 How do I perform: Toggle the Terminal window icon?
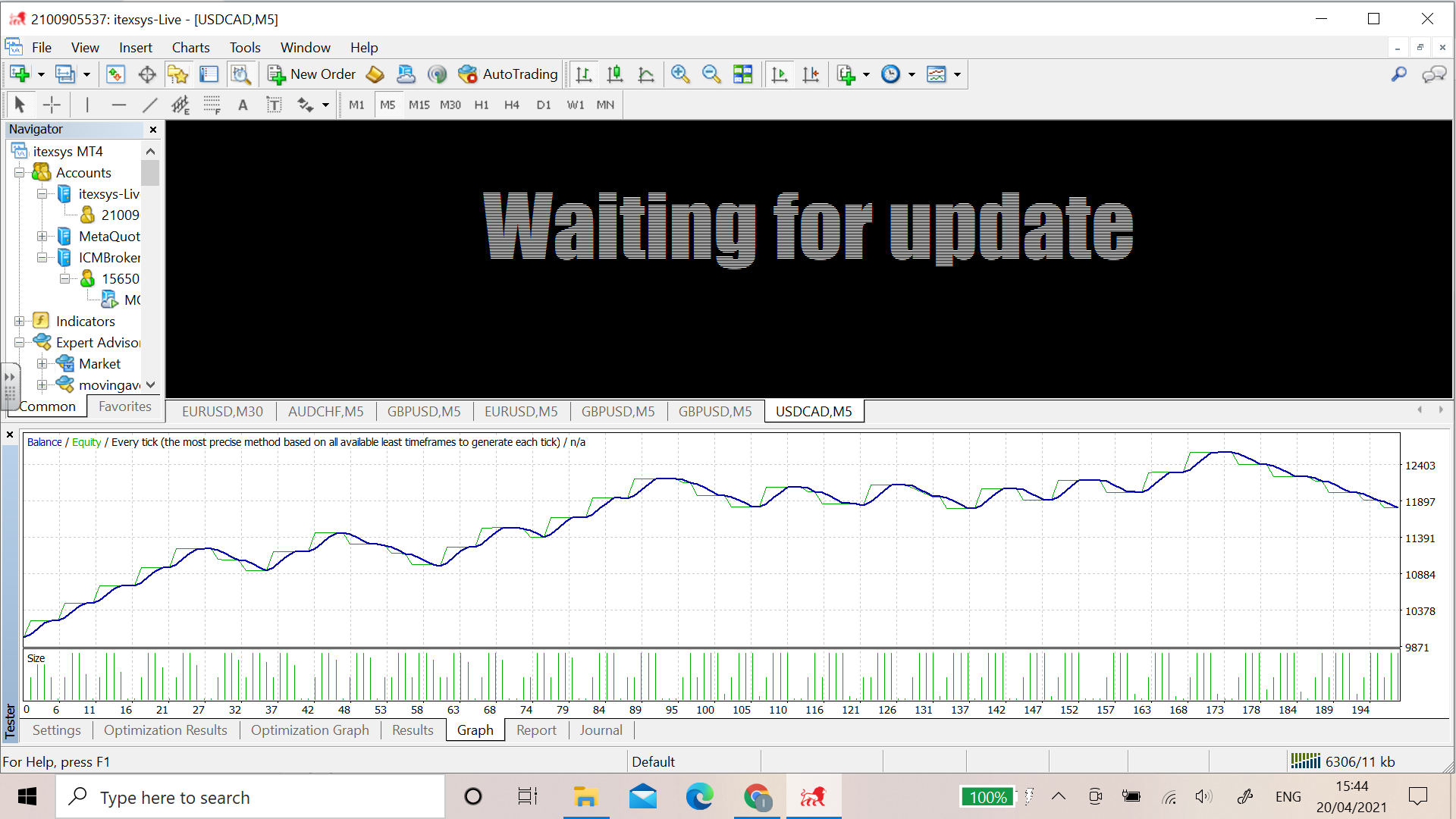[209, 74]
